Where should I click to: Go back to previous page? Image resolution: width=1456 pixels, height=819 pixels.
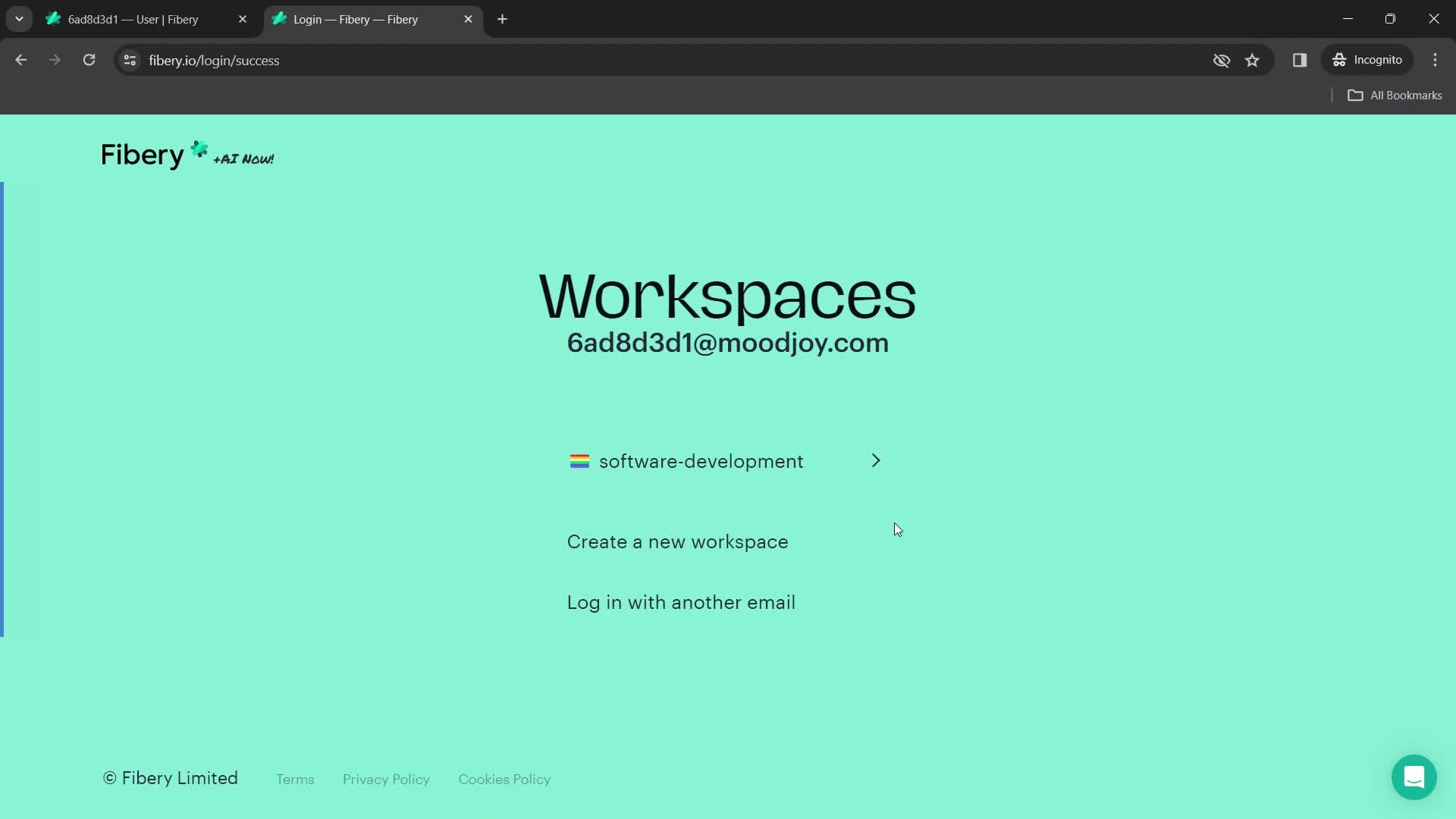(21, 60)
